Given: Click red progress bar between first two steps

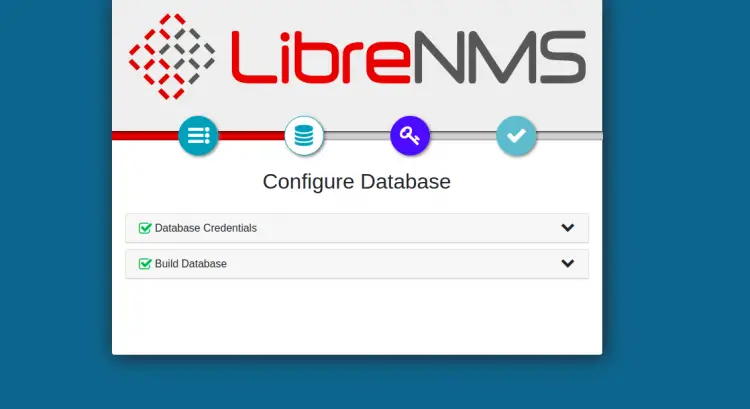Looking at the screenshot, I should point(251,136).
